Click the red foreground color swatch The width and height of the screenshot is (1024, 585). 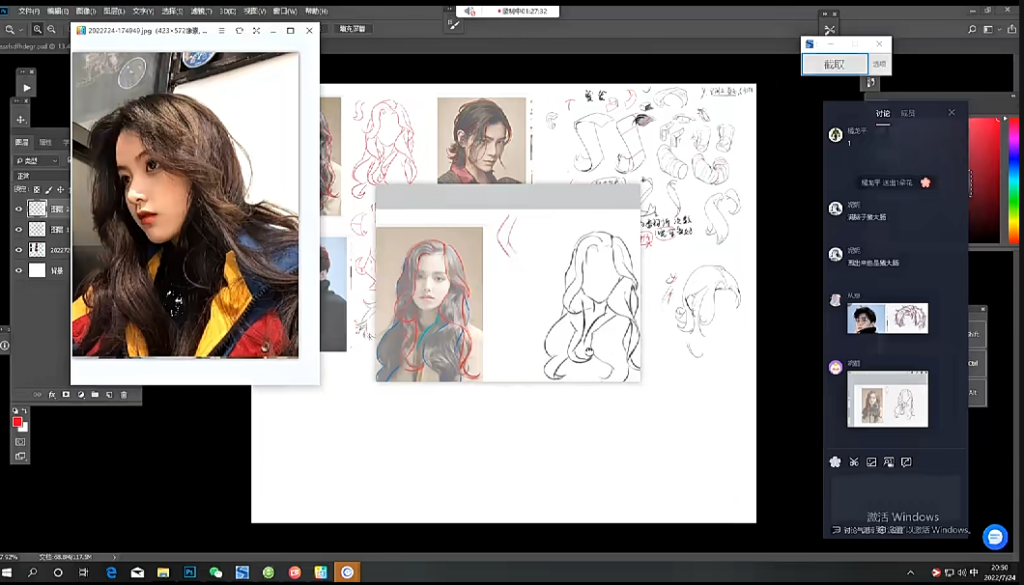tap(17, 422)
